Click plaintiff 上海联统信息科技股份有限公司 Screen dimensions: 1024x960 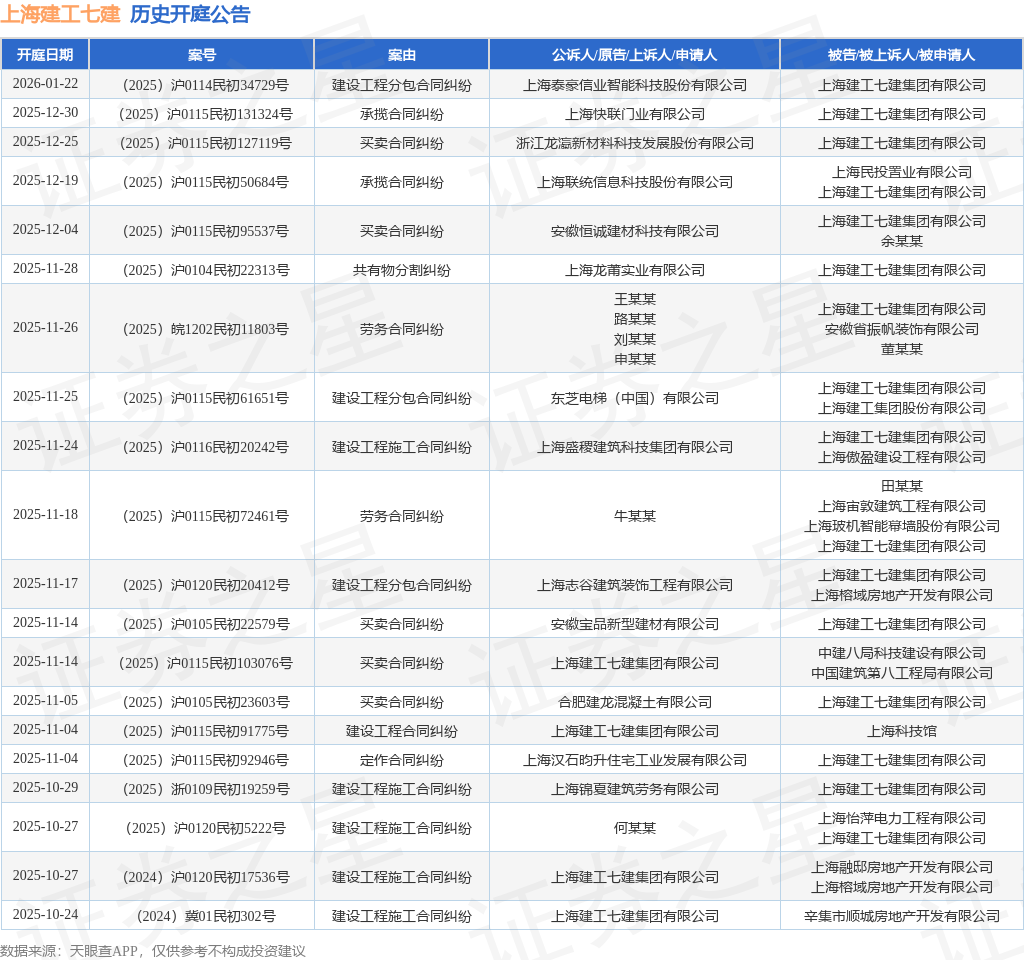click(x=635, y=182)
